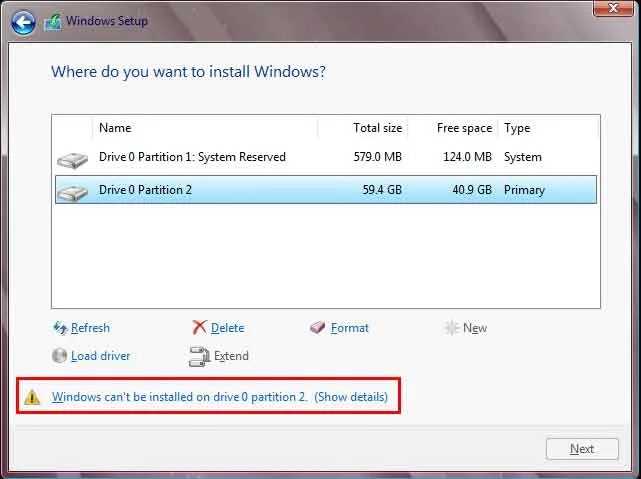The image size is (641, 479).
Task: Click the Primary type cell
Action: [524, 190]
